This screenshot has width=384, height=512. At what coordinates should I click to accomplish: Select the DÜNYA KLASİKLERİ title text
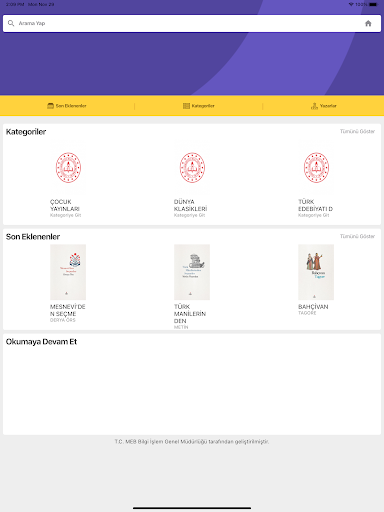(x=190, y=205)
